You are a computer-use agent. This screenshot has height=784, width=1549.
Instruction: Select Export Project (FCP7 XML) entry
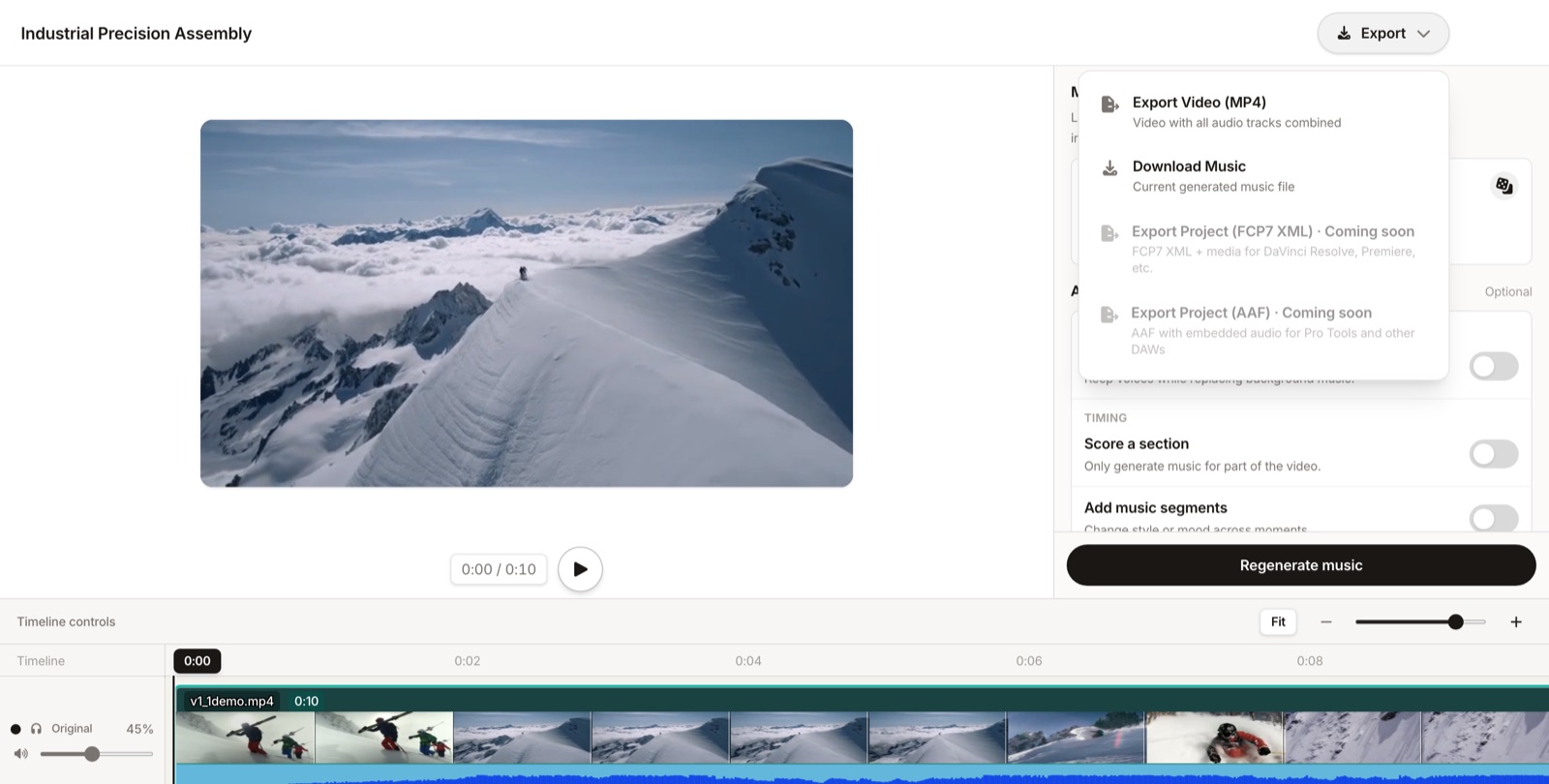click(1263, 248)
